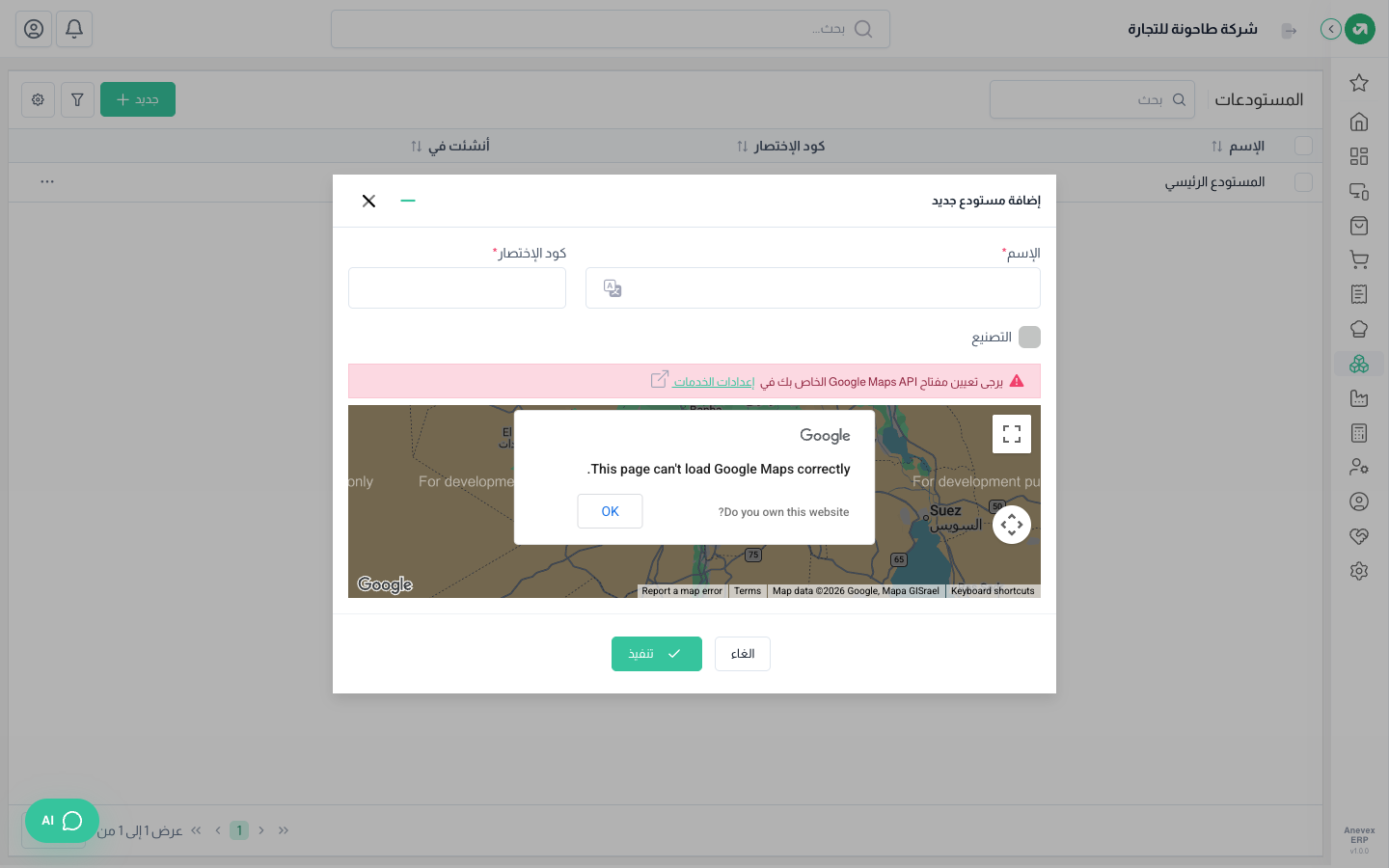
Task: Go to home icon in sidebar
Action: pos(1359,122)
